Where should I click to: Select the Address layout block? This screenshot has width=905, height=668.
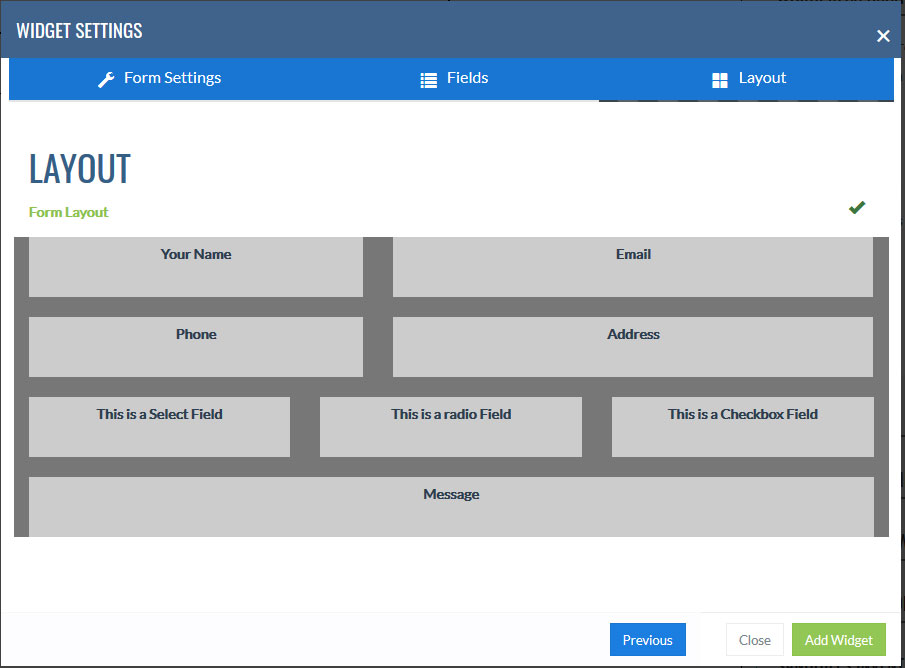(x=633, y=347)
